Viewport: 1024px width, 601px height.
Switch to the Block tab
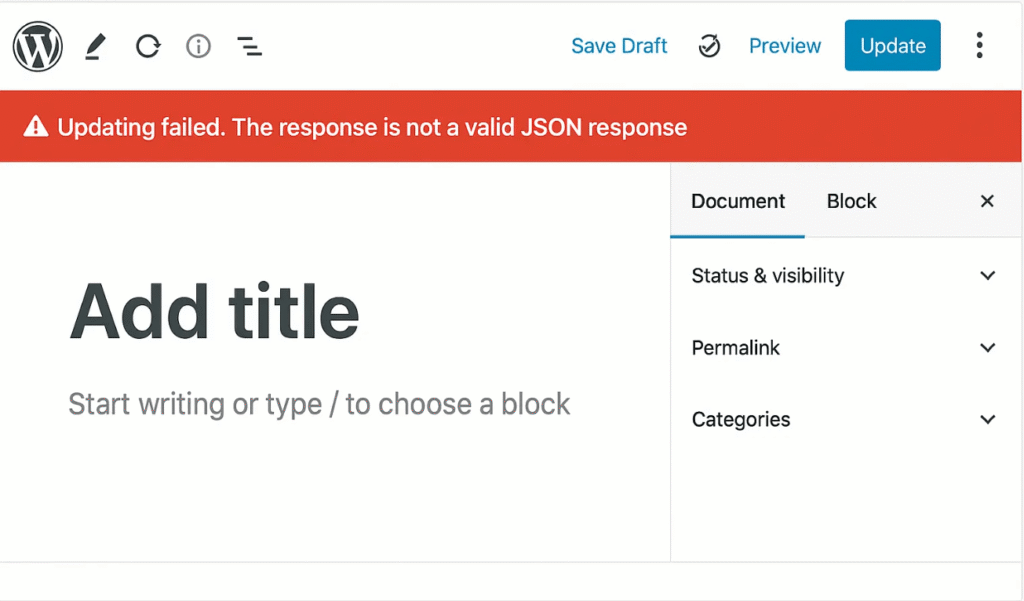pos(851,201)
